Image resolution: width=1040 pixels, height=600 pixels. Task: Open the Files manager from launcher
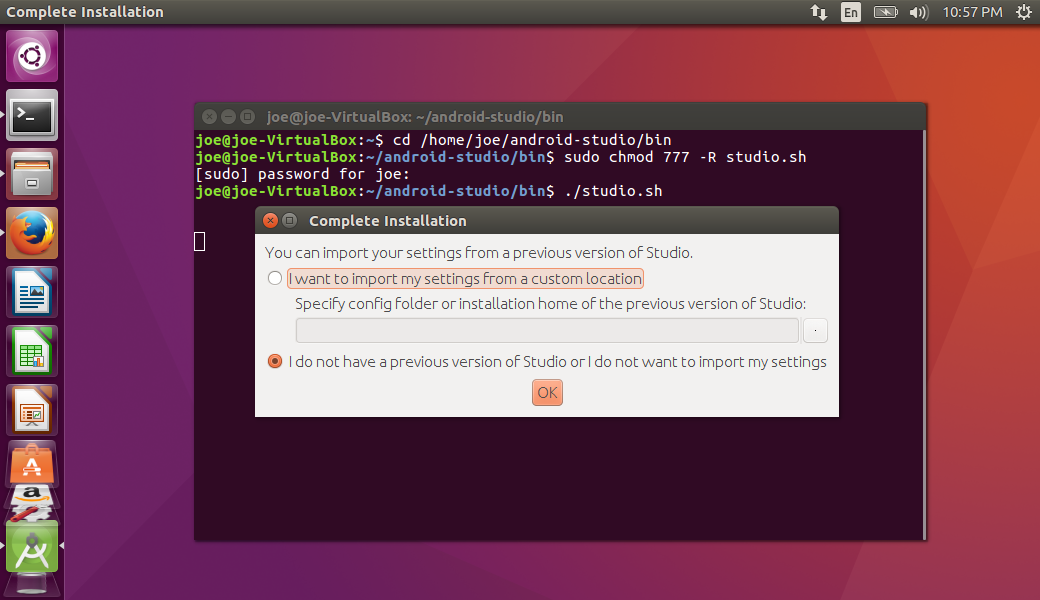point(32,174)
